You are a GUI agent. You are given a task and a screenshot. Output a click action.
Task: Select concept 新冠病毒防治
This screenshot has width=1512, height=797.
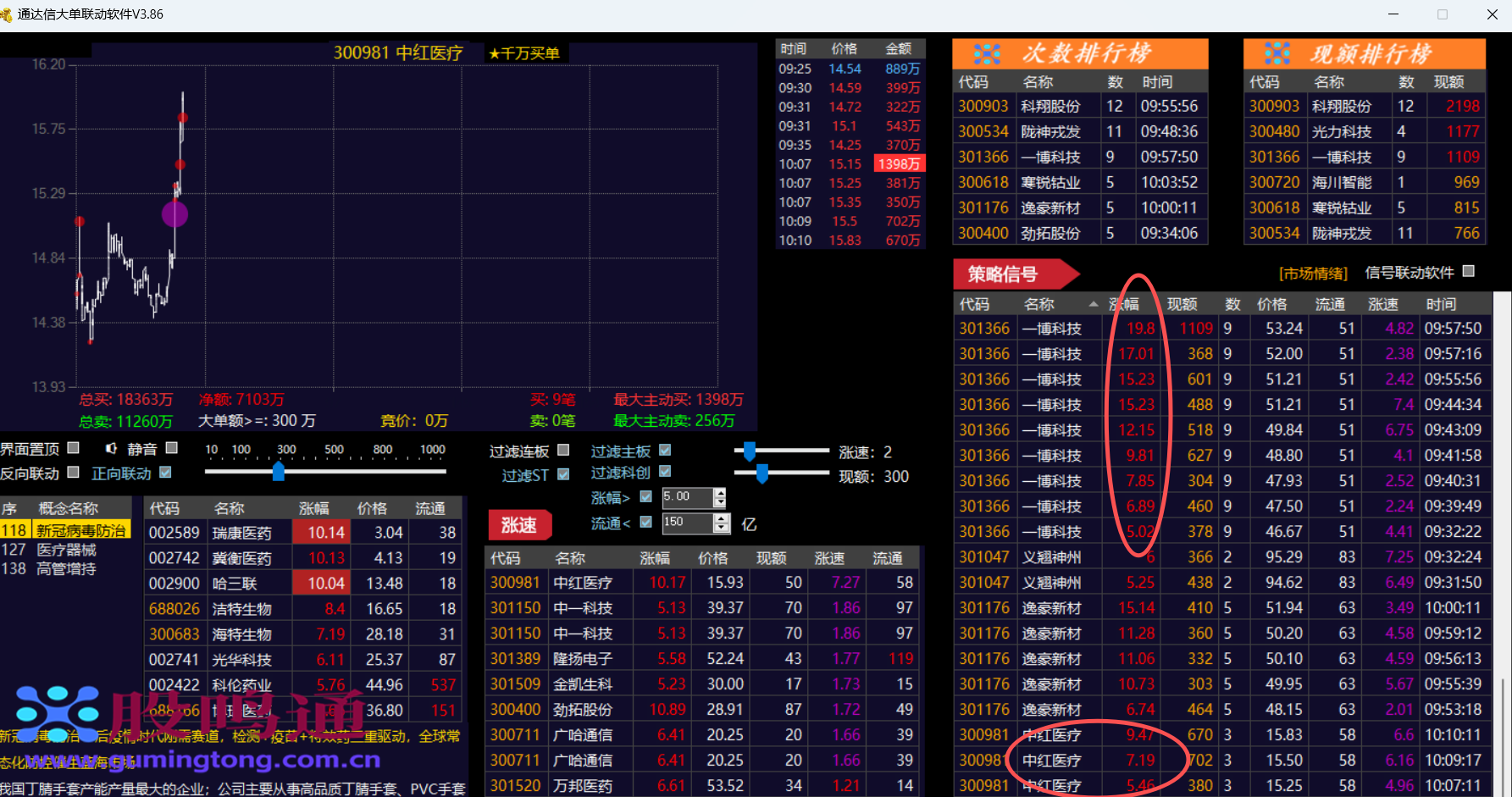click(x=65, y=530)
